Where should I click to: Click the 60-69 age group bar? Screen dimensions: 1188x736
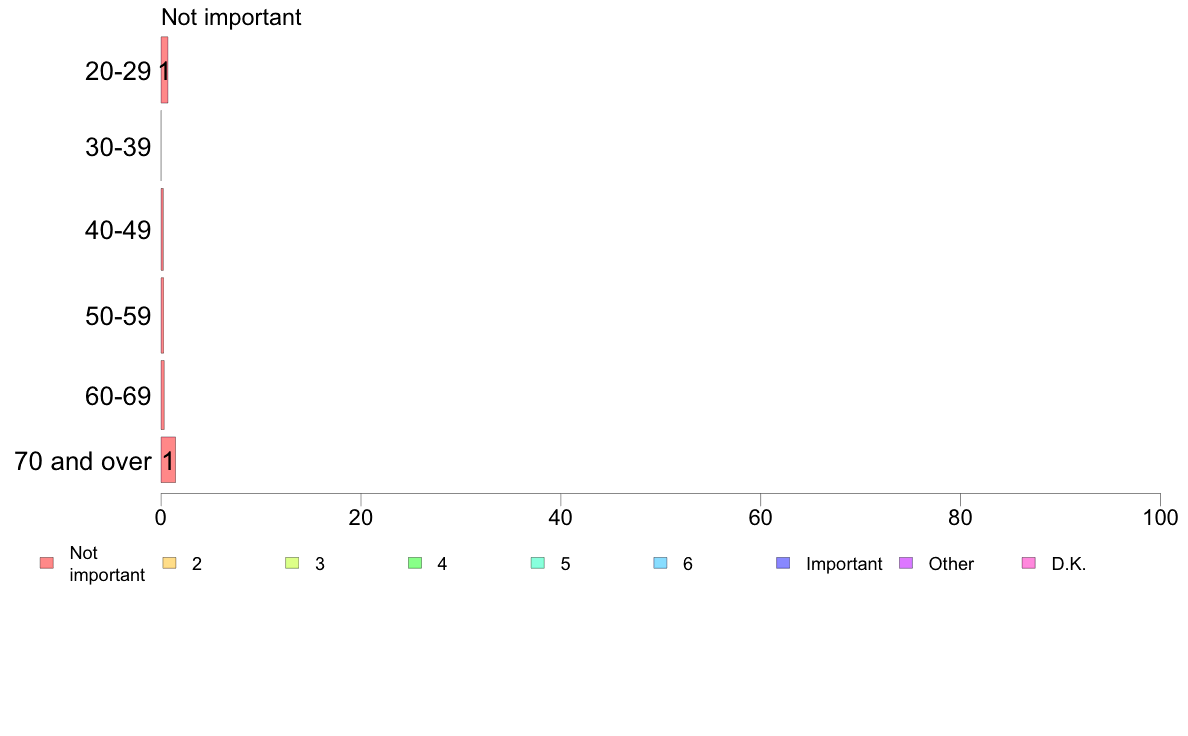tap(163, 395)
